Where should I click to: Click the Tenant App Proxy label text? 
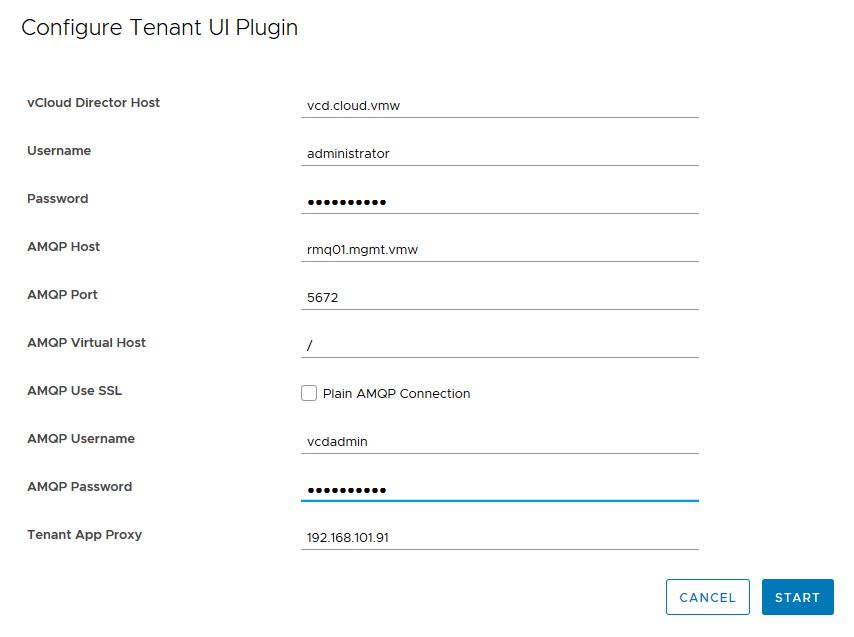[84, 535]
